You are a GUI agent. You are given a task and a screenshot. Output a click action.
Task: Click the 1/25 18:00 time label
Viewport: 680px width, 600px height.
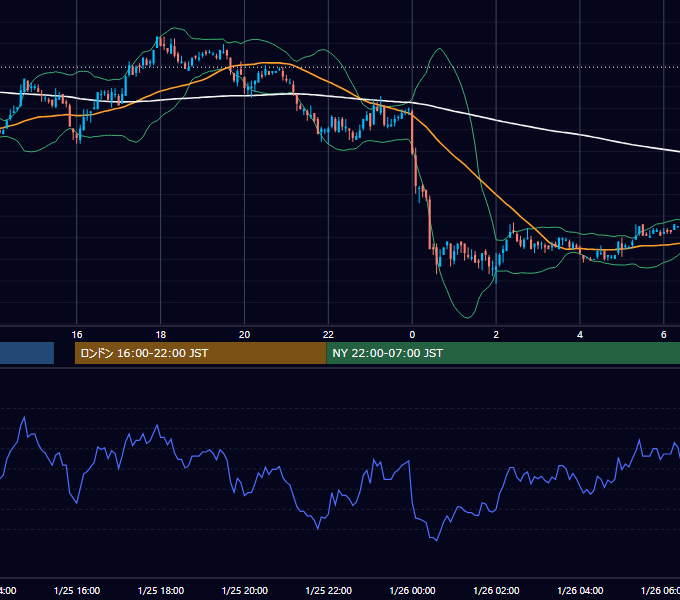click(x=161, y=590)
